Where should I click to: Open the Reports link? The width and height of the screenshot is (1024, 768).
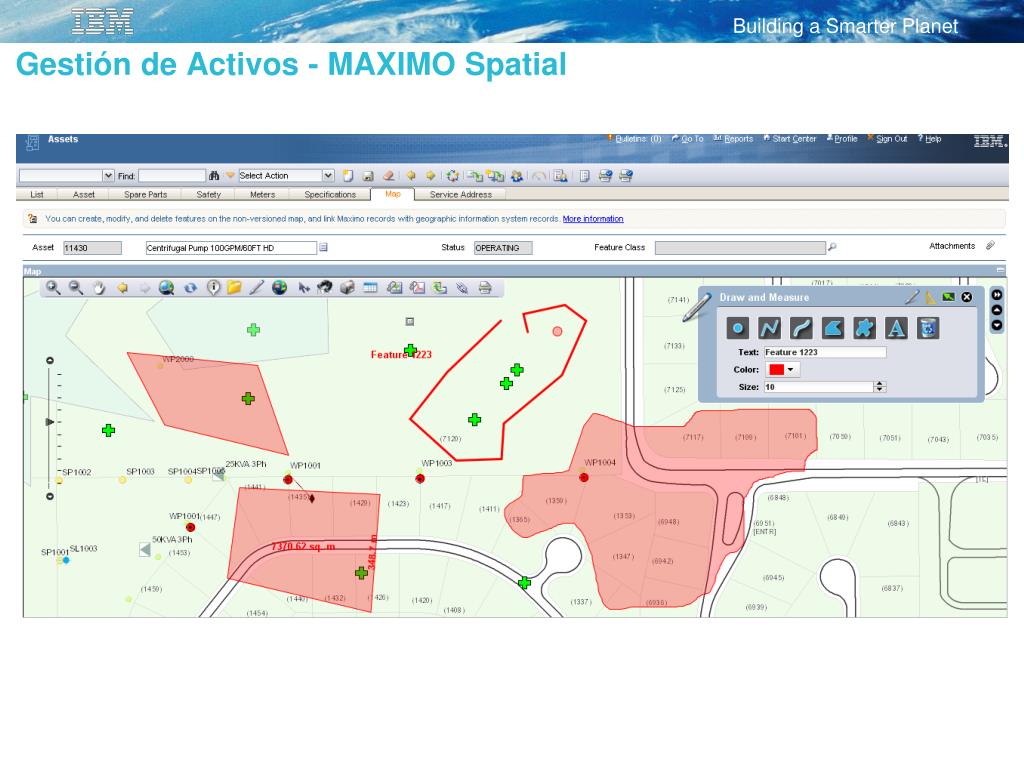tap(738, 139)
